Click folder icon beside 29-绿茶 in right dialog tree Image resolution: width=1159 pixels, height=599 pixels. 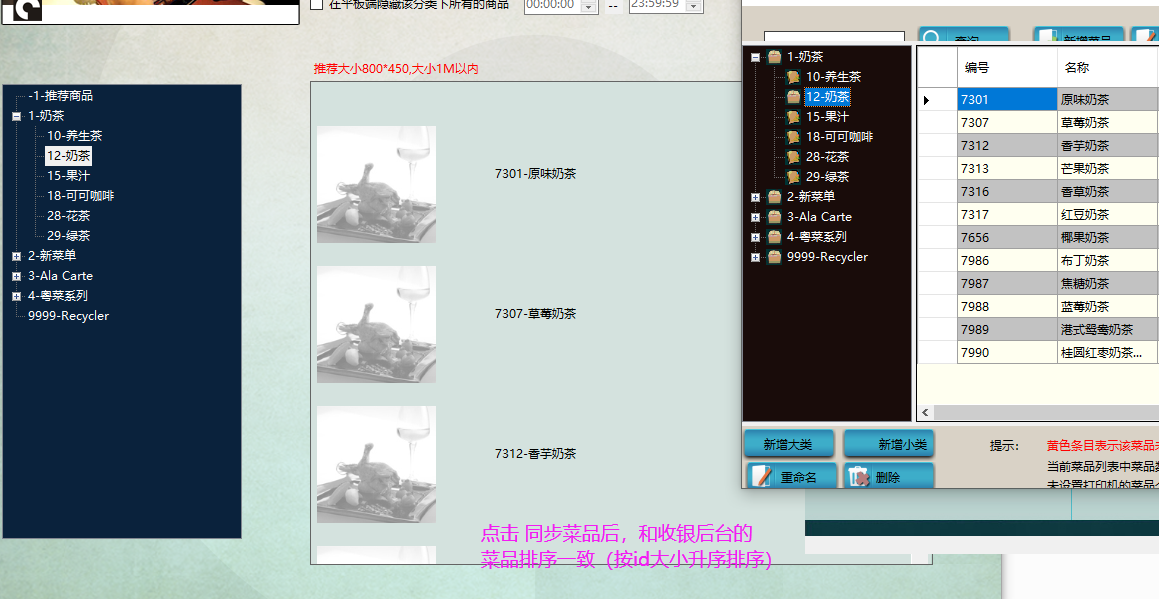(793, 177)
